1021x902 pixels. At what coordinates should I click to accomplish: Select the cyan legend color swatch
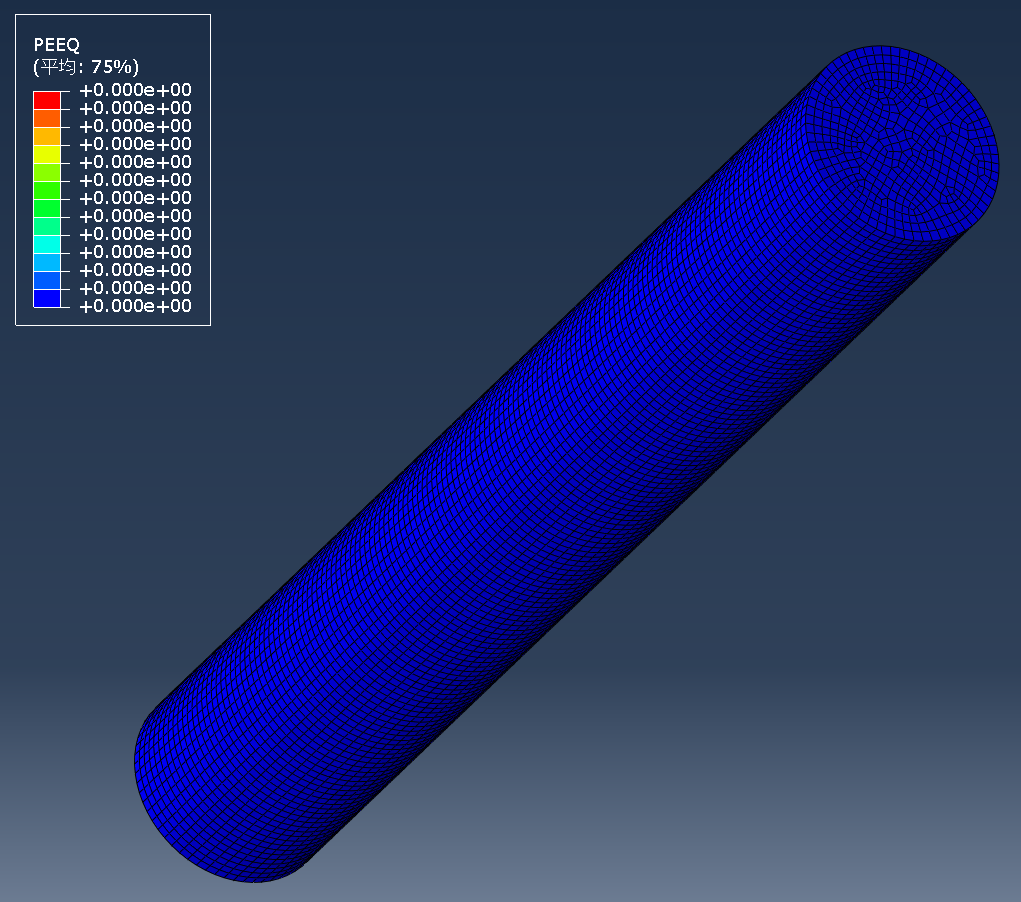47,245
